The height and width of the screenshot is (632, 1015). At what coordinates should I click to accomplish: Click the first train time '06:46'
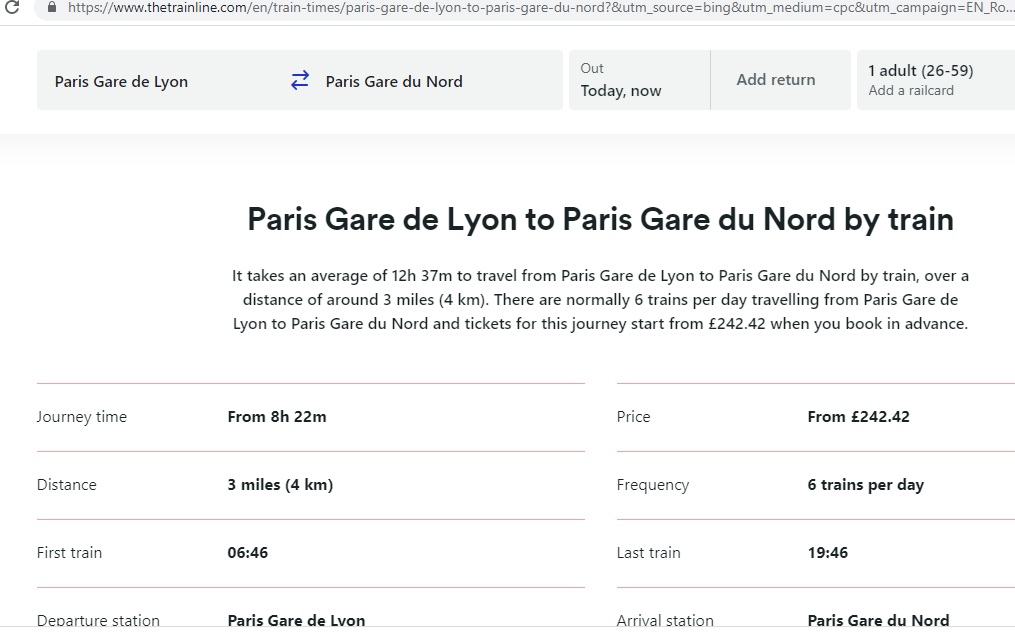248,552
